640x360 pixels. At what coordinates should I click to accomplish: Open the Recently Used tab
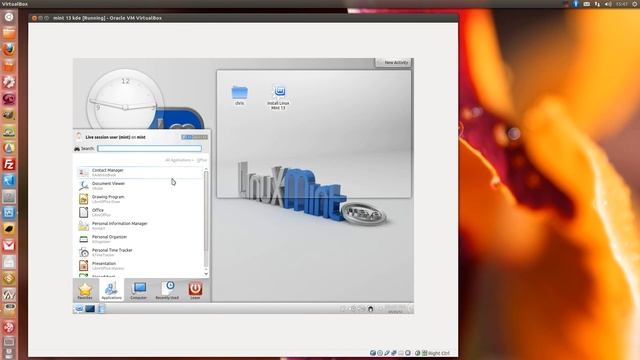tap(167, 291)
